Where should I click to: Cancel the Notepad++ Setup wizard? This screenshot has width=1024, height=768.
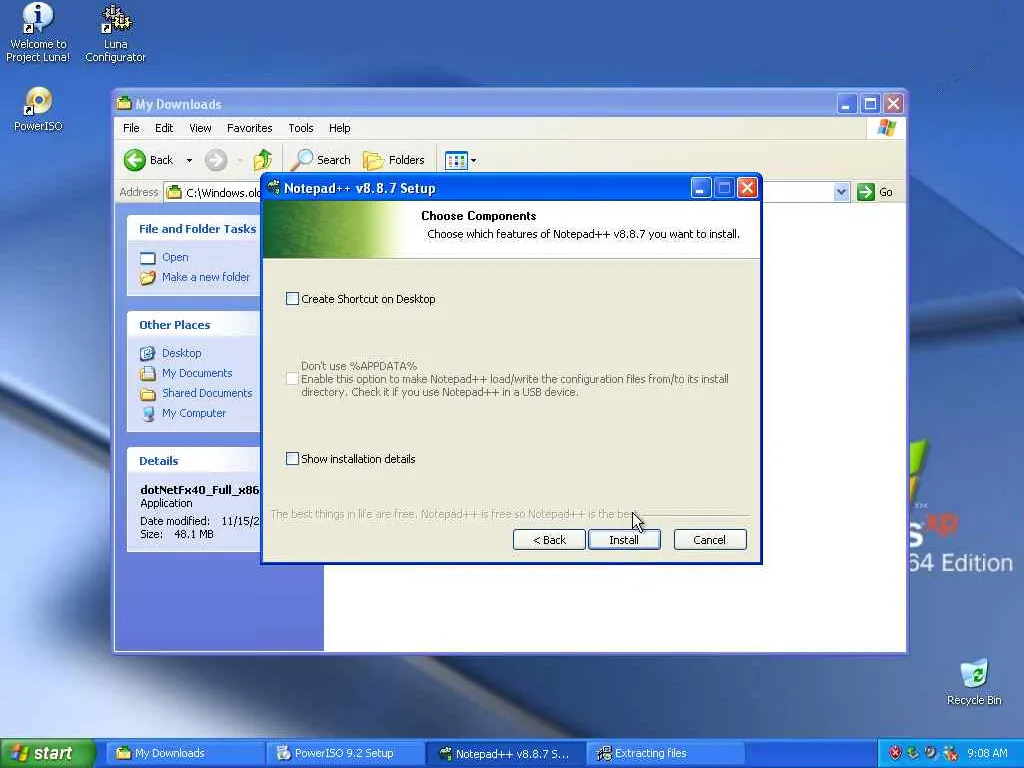coord(710,540)
